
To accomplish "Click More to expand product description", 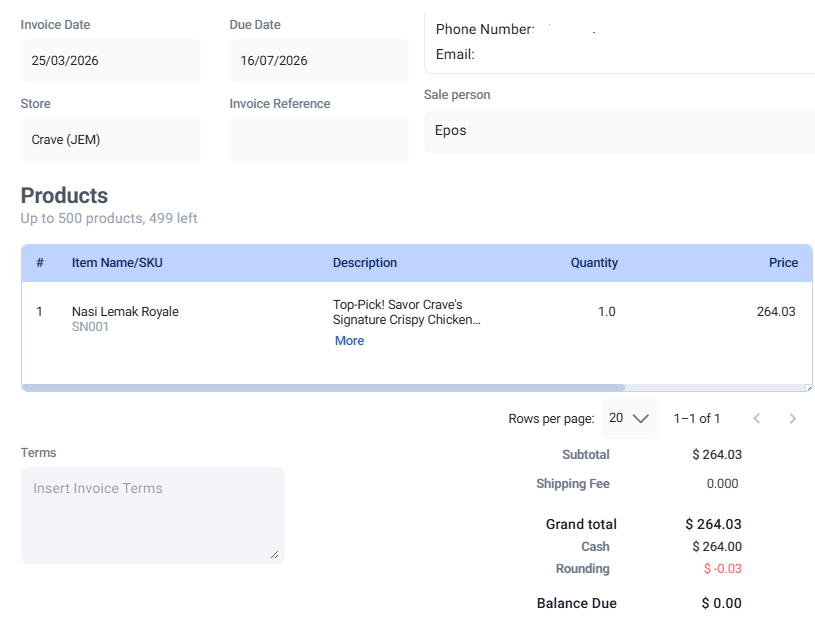I will click(349, 341).
